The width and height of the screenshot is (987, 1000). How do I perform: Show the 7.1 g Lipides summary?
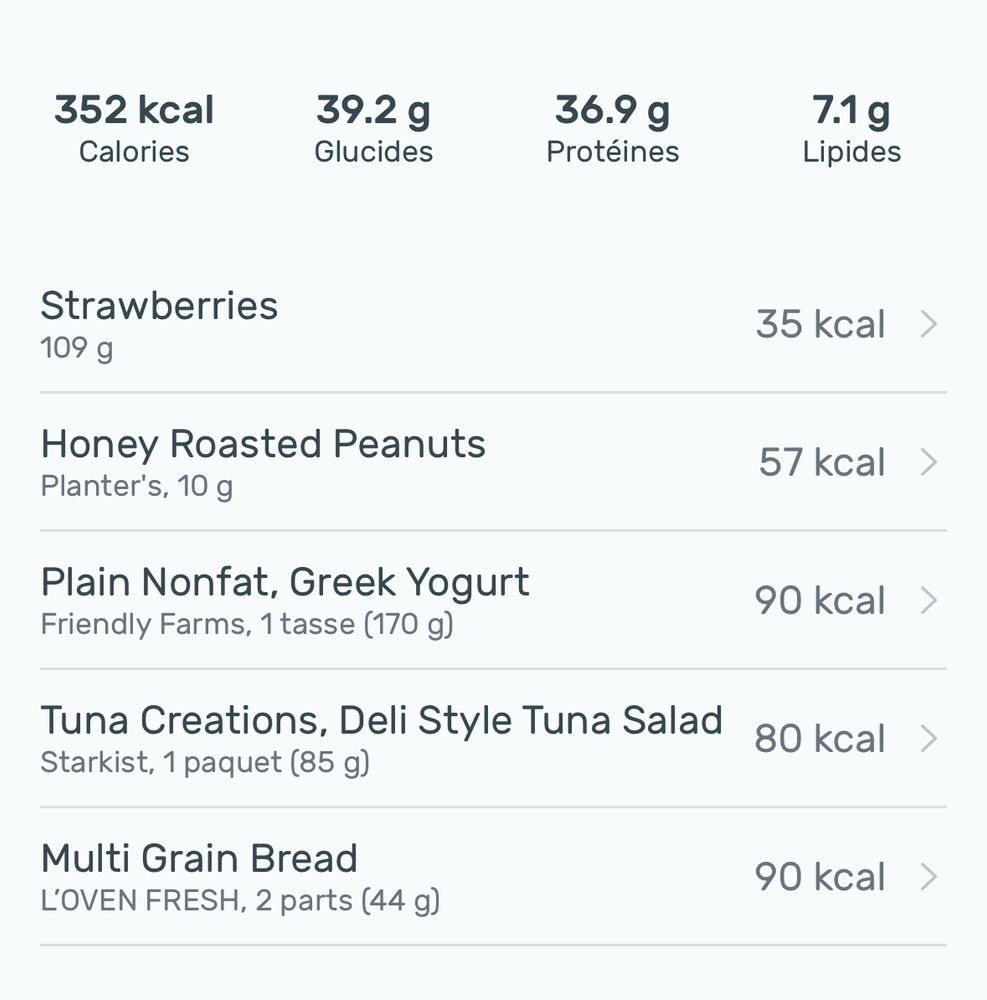click(851, 128)
